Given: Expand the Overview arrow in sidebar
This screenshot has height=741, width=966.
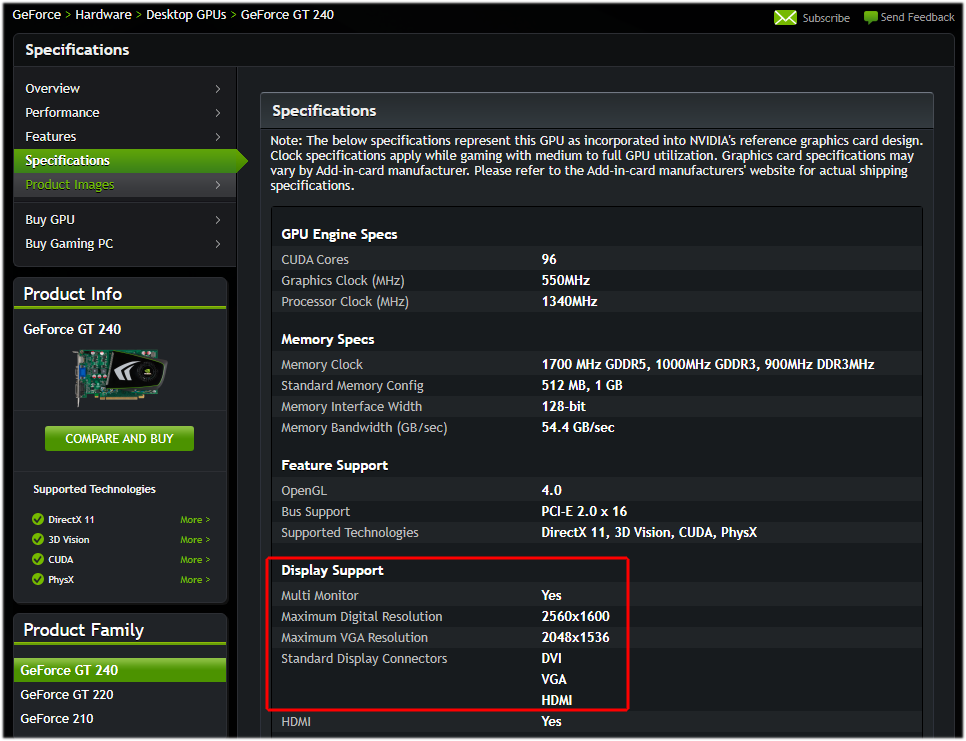Looking at the screenshot, I should click(x=218, y=89).
